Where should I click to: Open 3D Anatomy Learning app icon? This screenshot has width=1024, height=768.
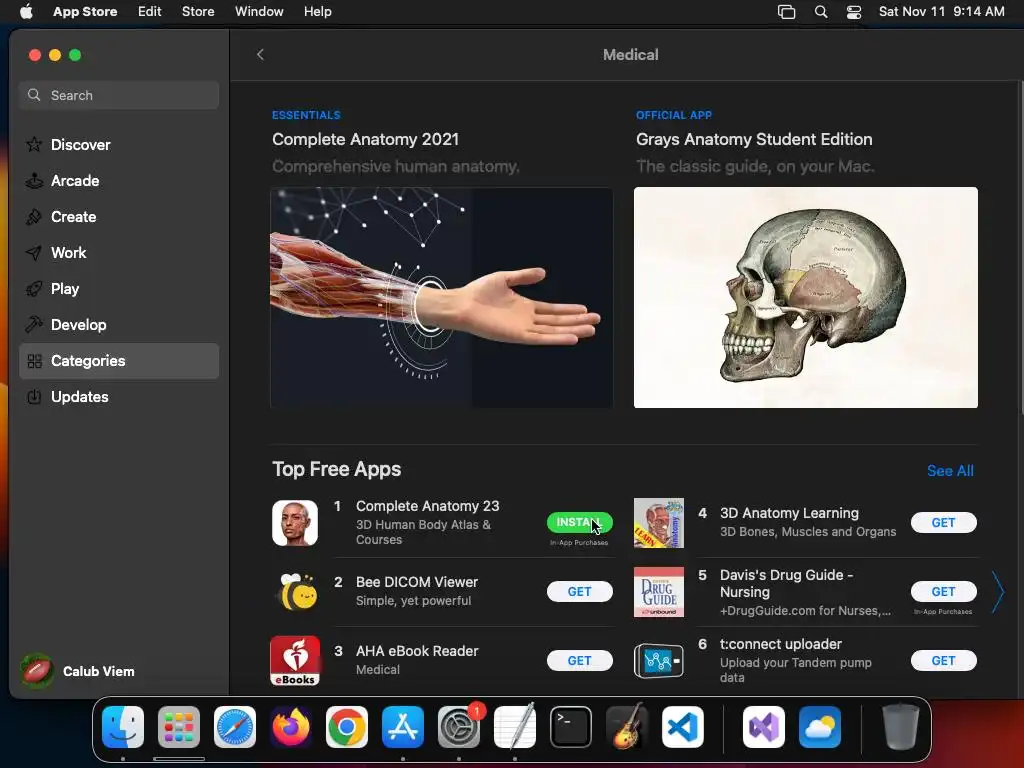(x=659, y=522)
